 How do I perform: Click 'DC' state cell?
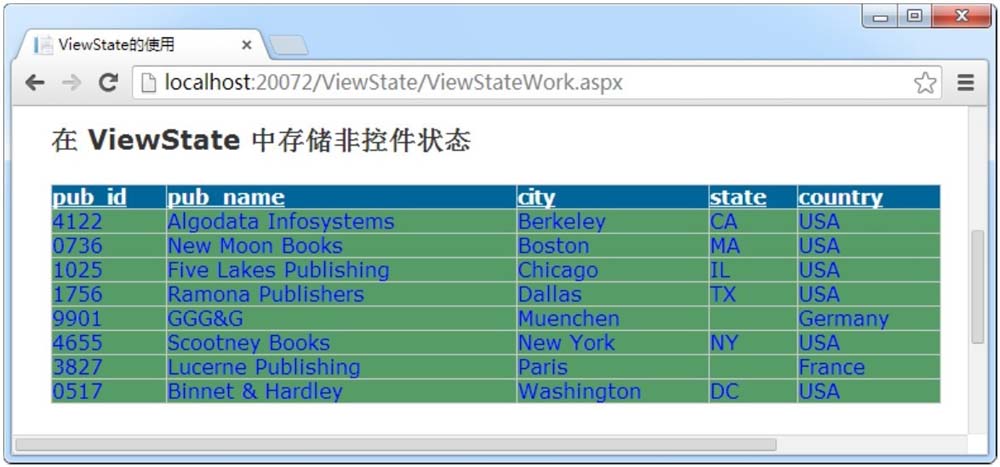[753, 391]
